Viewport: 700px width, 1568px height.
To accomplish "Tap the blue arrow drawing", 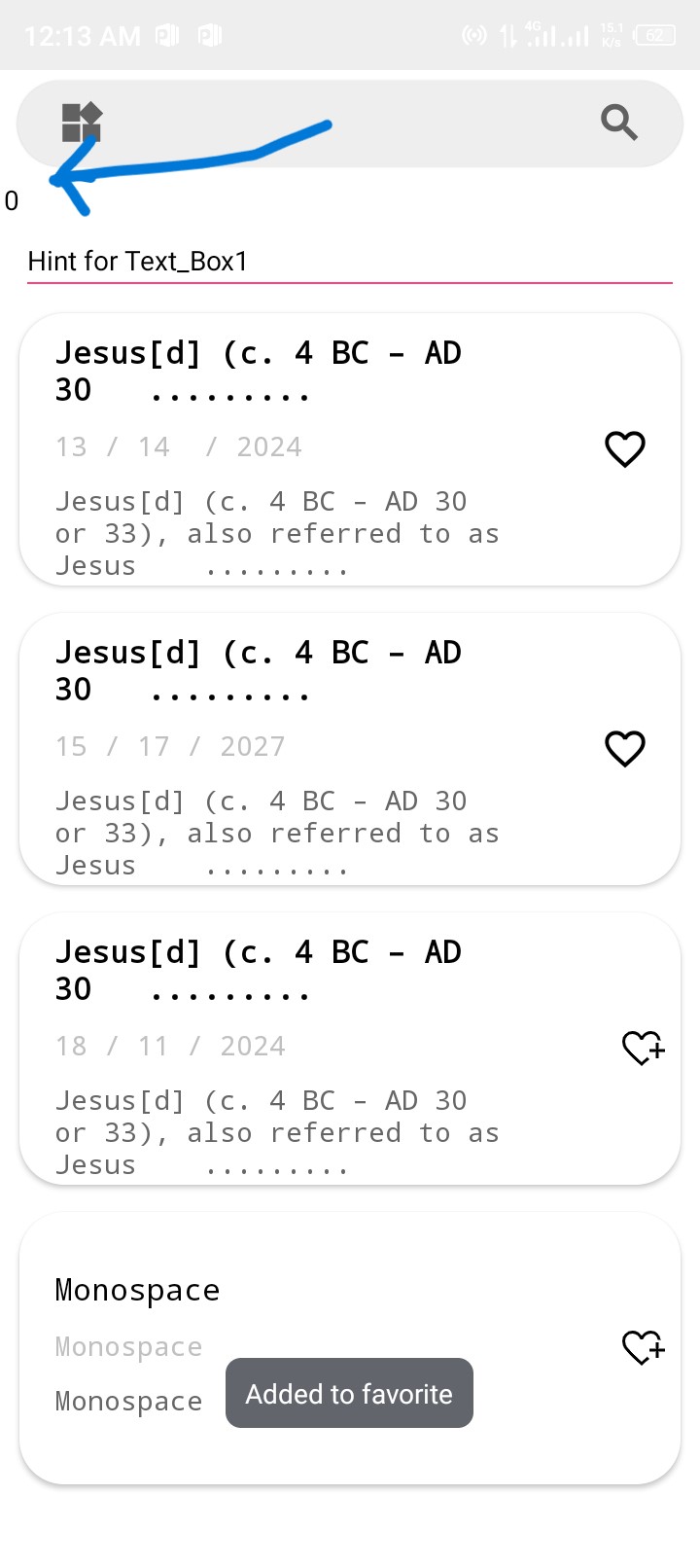I will (194, 163).
